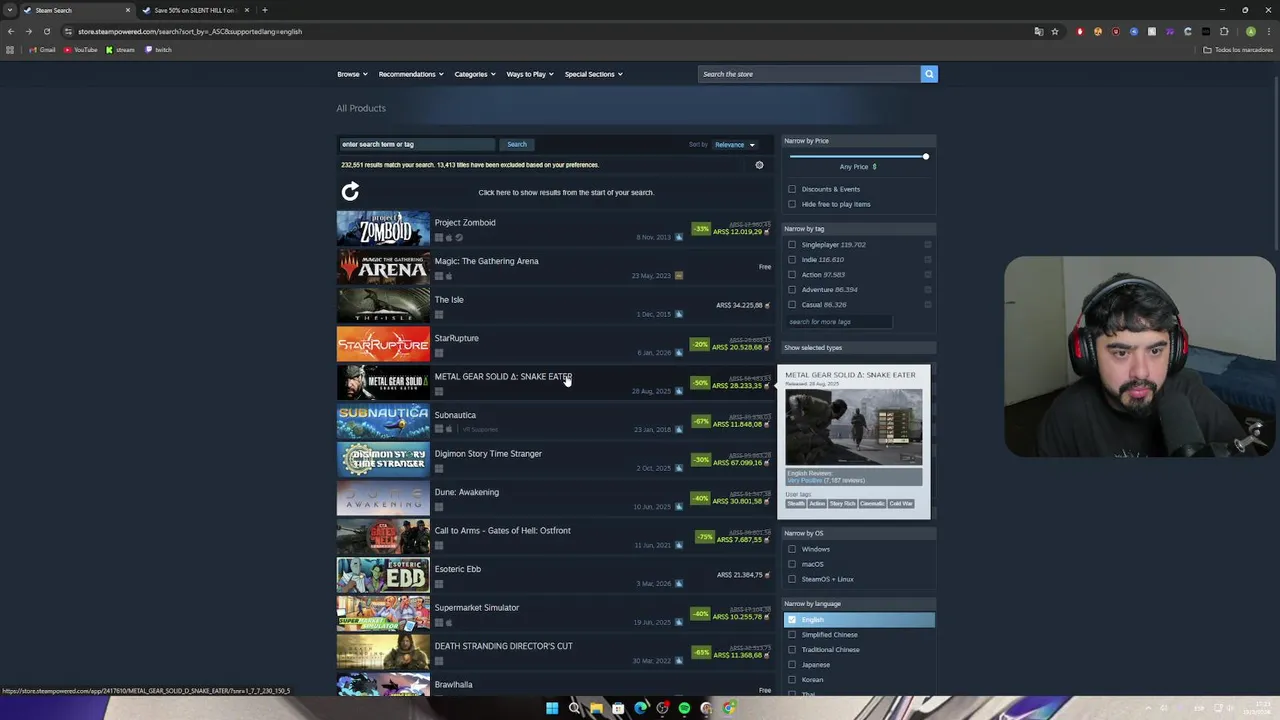Adjust the Any Price slider handle
Viewport: 1280px width, 720px height.
926,156
